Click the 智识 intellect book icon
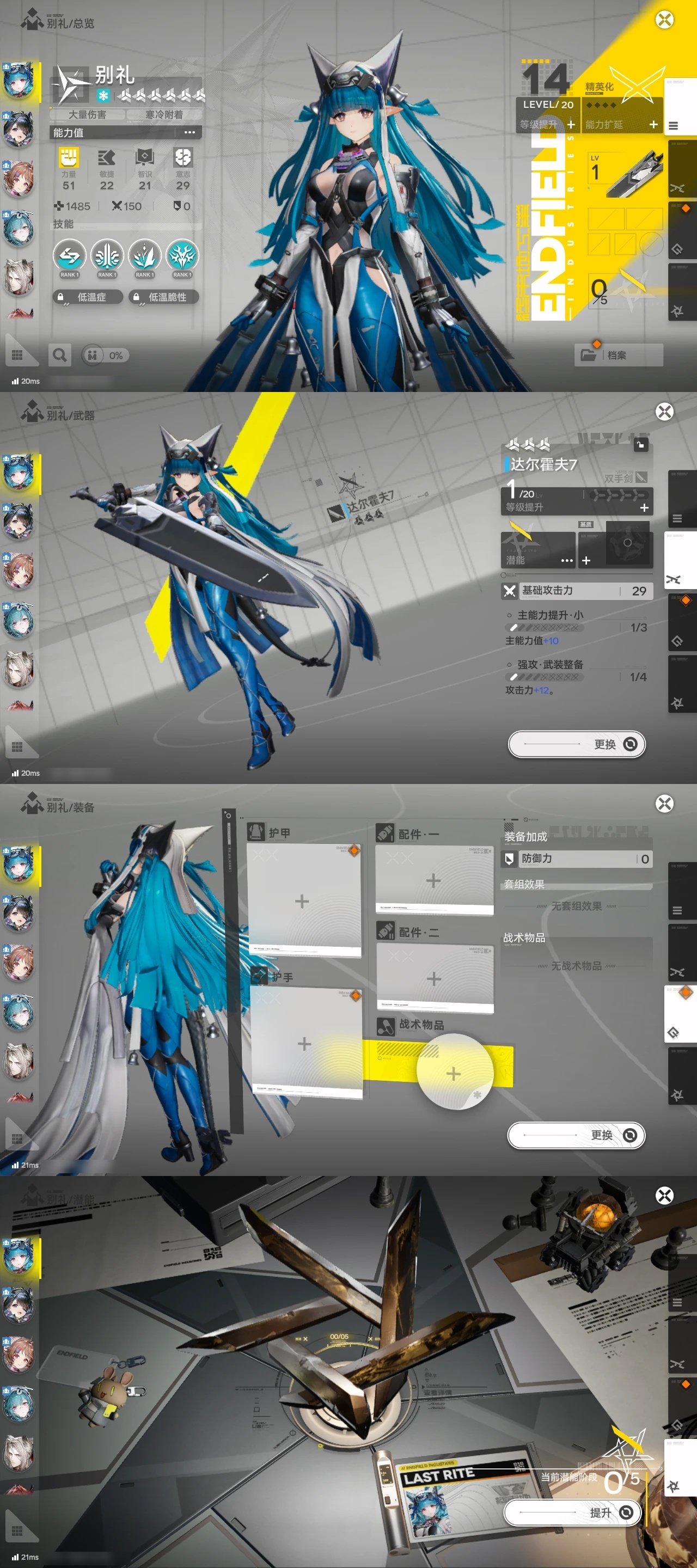Image resolution: width=697 pixels, height=1568 pixels. click(144, 157)
